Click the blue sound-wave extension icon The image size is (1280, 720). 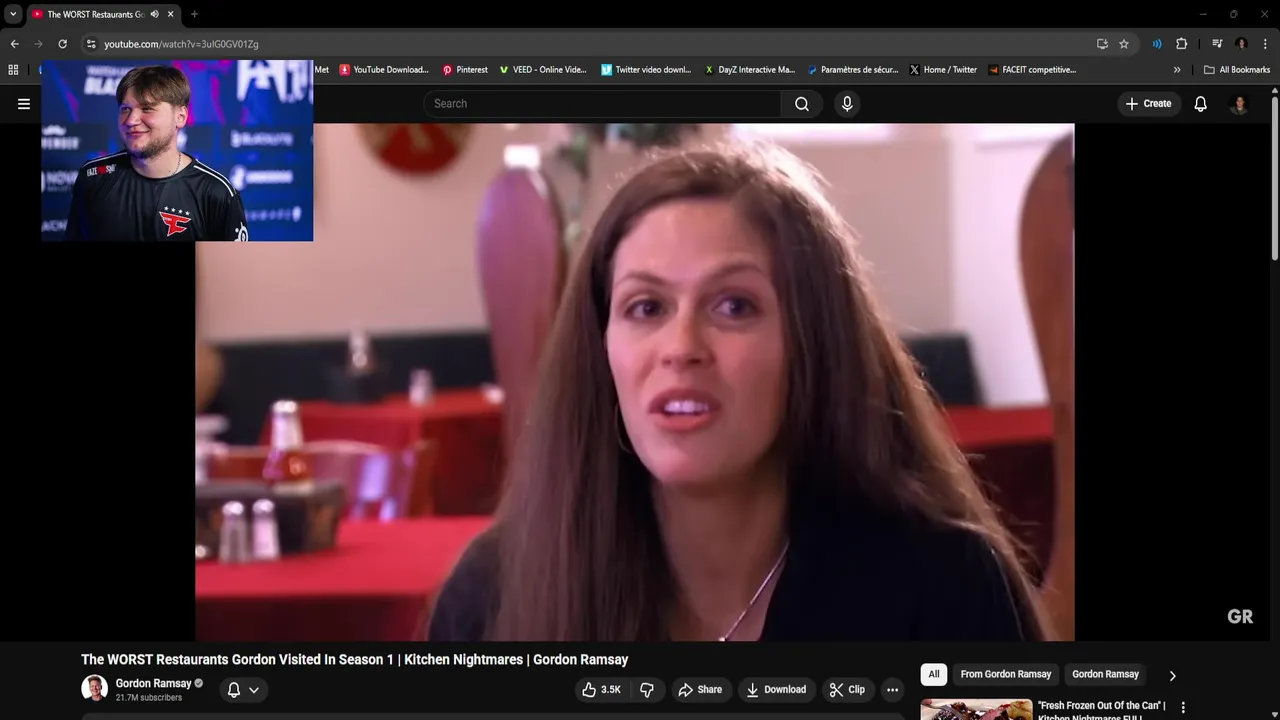click(x=1157, y=44)
